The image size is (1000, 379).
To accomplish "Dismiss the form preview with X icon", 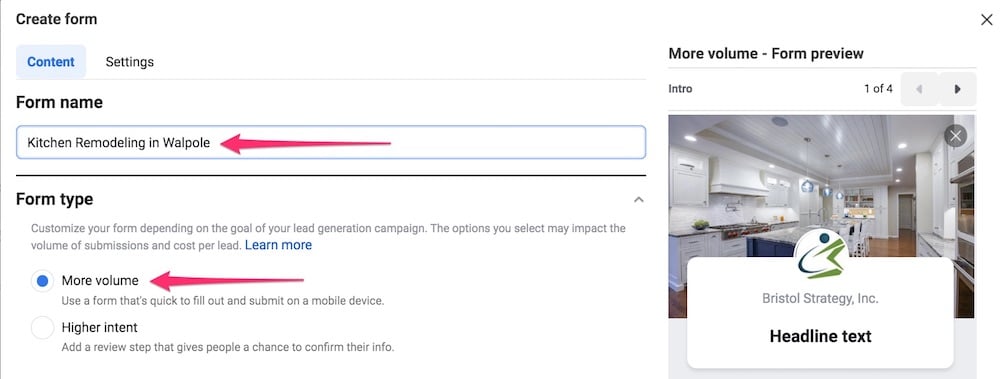I will pyautogui.click(x=955, y=136).
